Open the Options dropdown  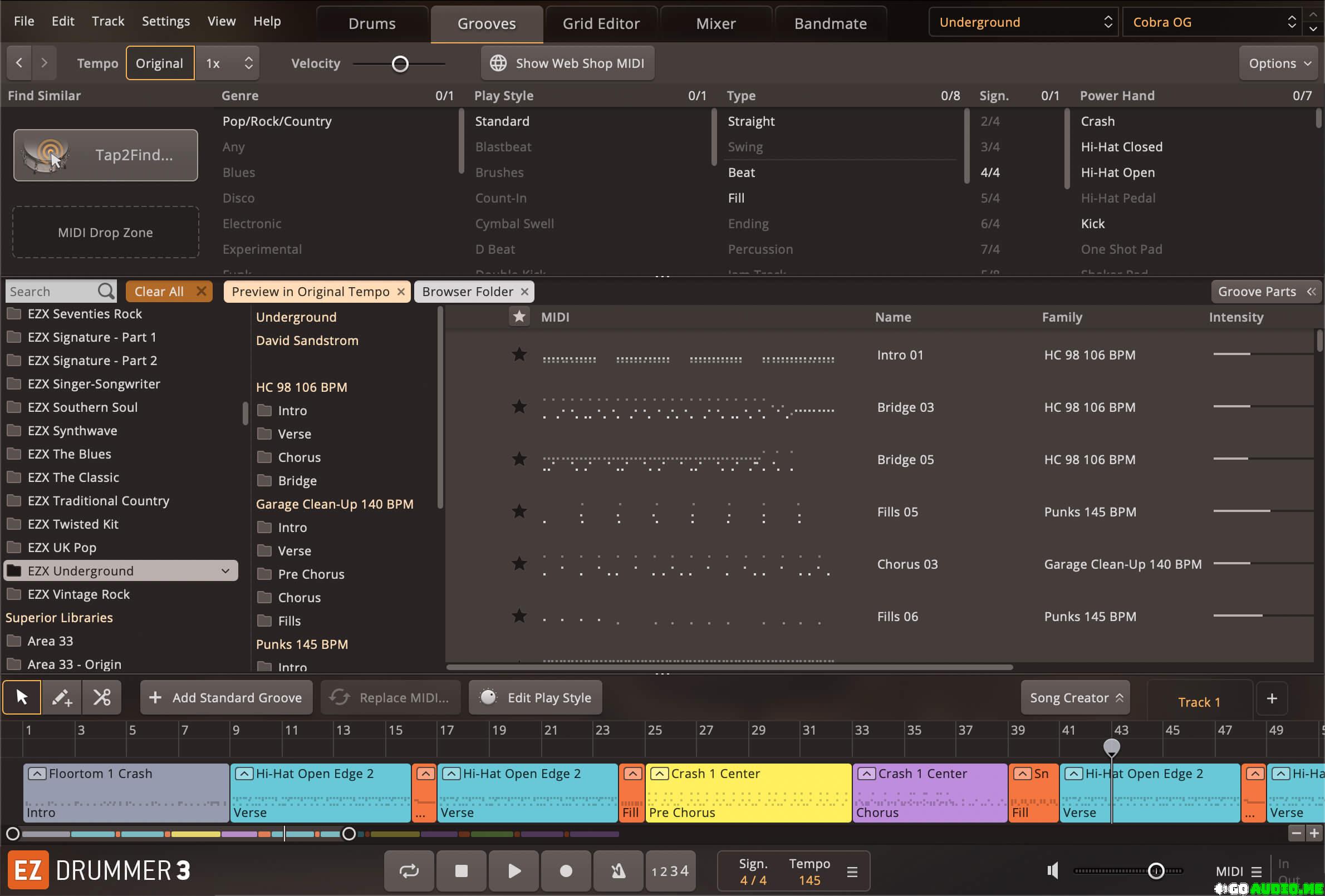pos(1279,63)
